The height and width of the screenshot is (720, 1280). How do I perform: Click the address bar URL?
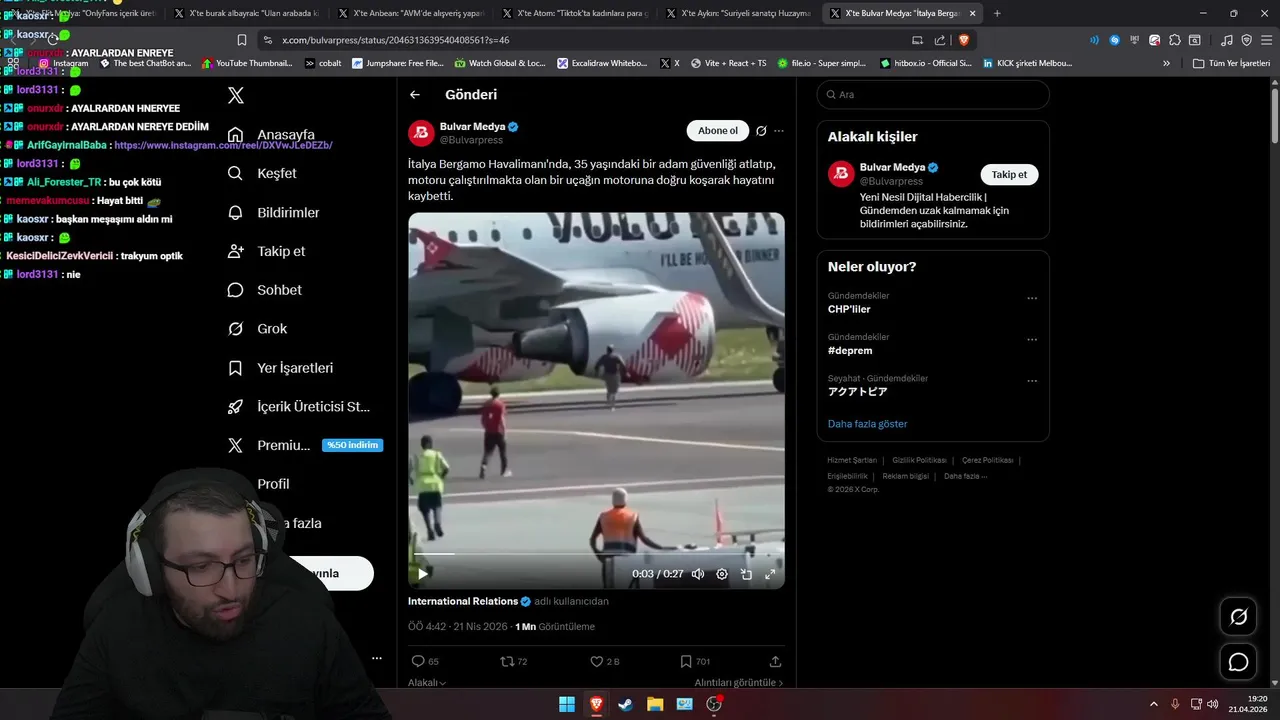395,40
